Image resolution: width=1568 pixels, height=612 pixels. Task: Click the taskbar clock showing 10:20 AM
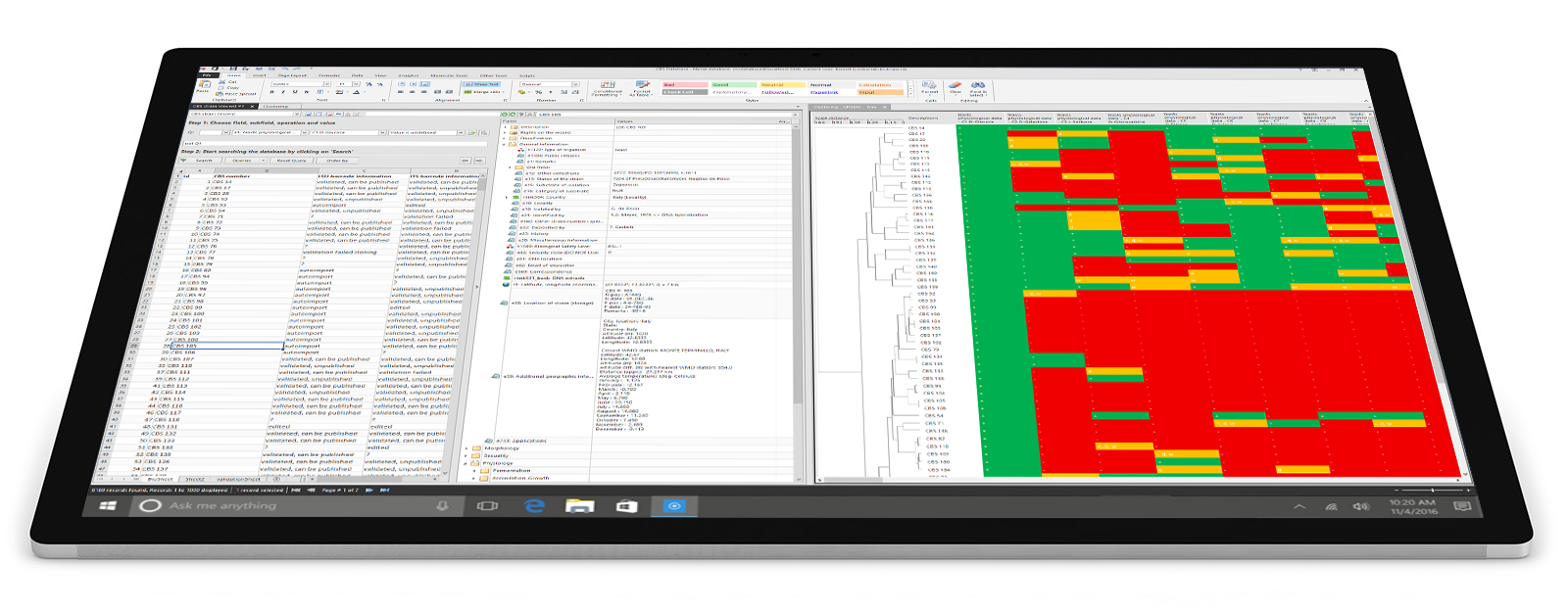[x=1412, y=506]
